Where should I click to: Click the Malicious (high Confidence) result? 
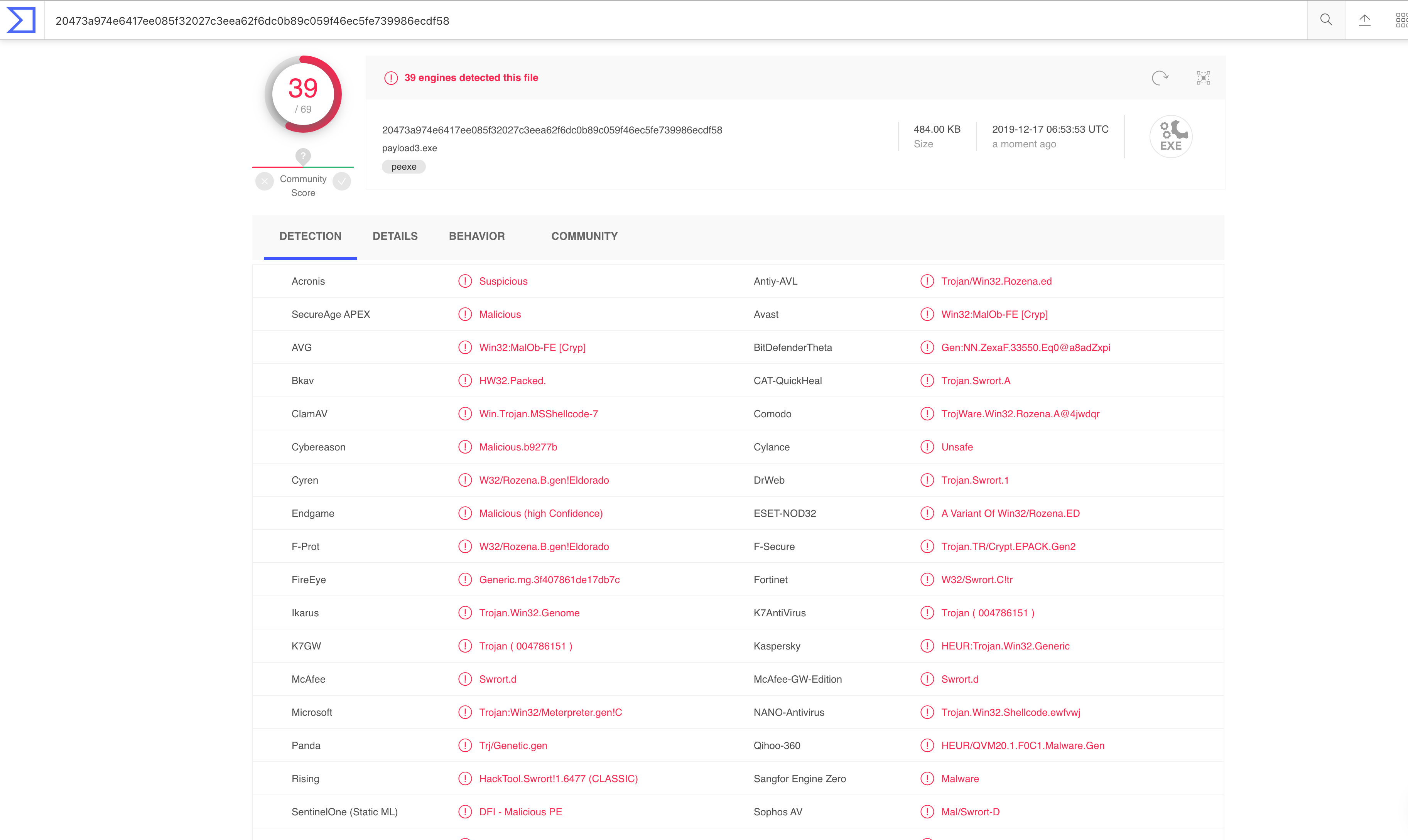pos(541,513)
